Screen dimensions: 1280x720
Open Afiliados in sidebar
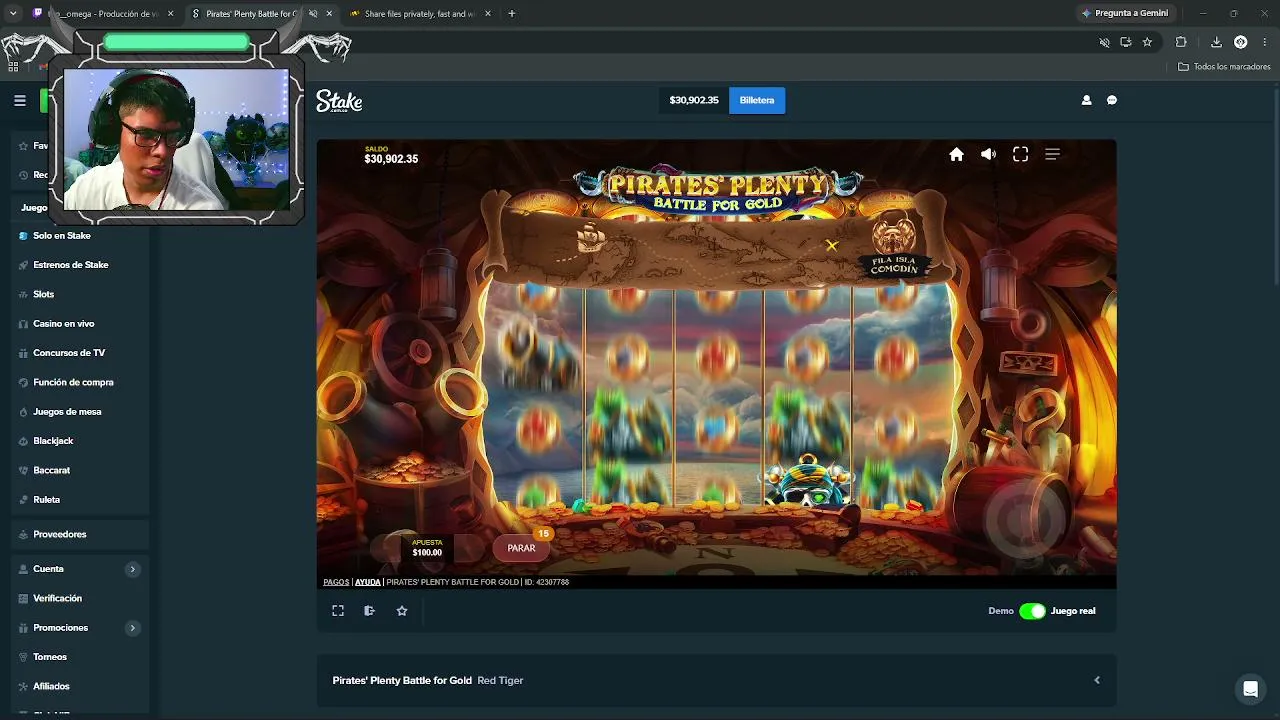(x=52, y=686)
